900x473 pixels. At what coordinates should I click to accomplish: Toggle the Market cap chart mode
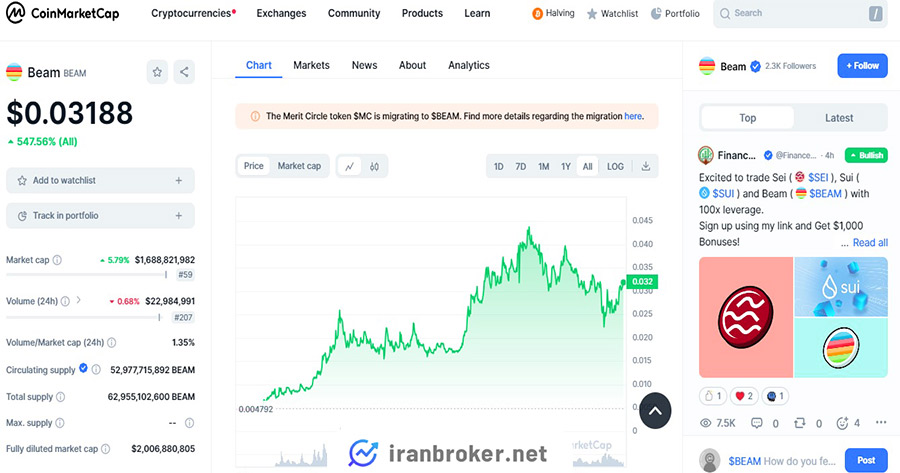(299, 166)
